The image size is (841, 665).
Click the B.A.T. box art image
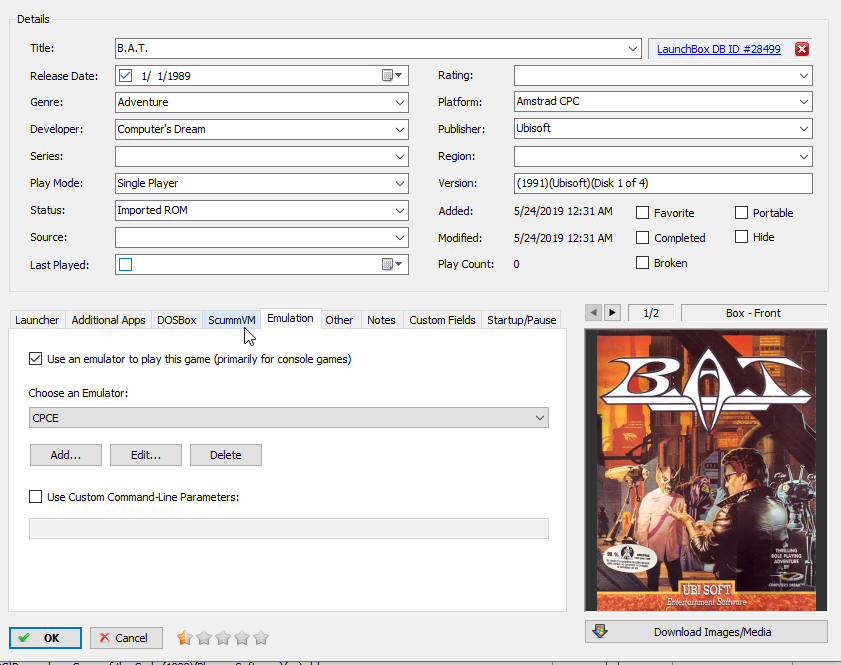click(706, 470)
